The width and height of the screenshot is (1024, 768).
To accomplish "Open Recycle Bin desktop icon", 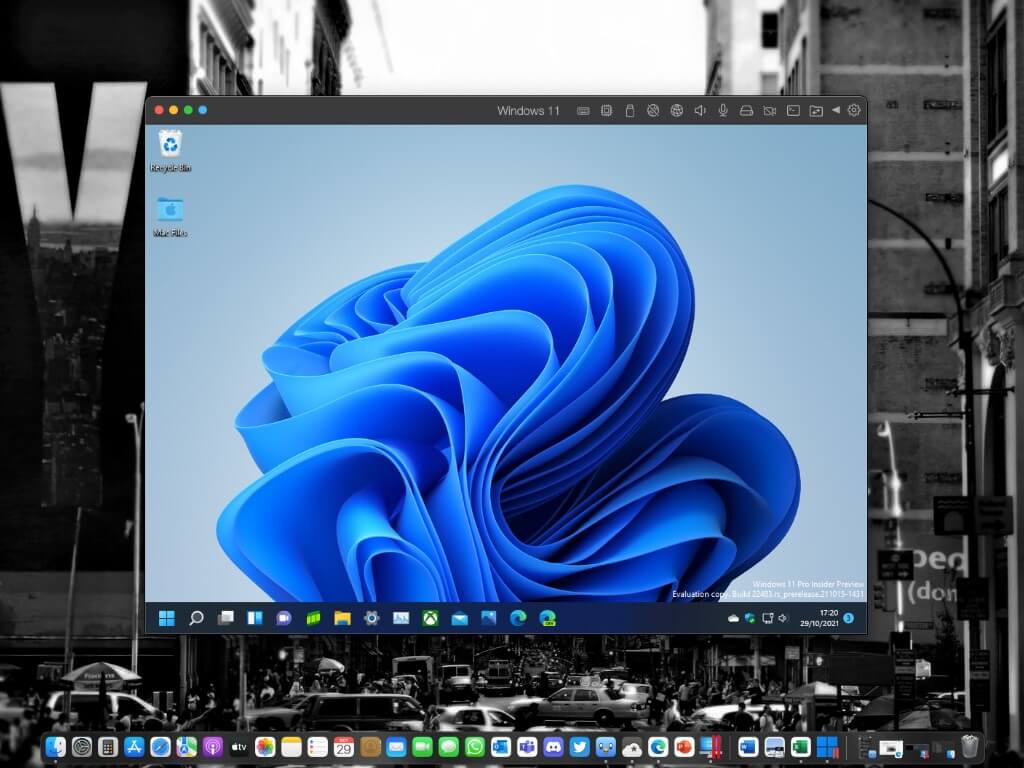I will [170, 151].
